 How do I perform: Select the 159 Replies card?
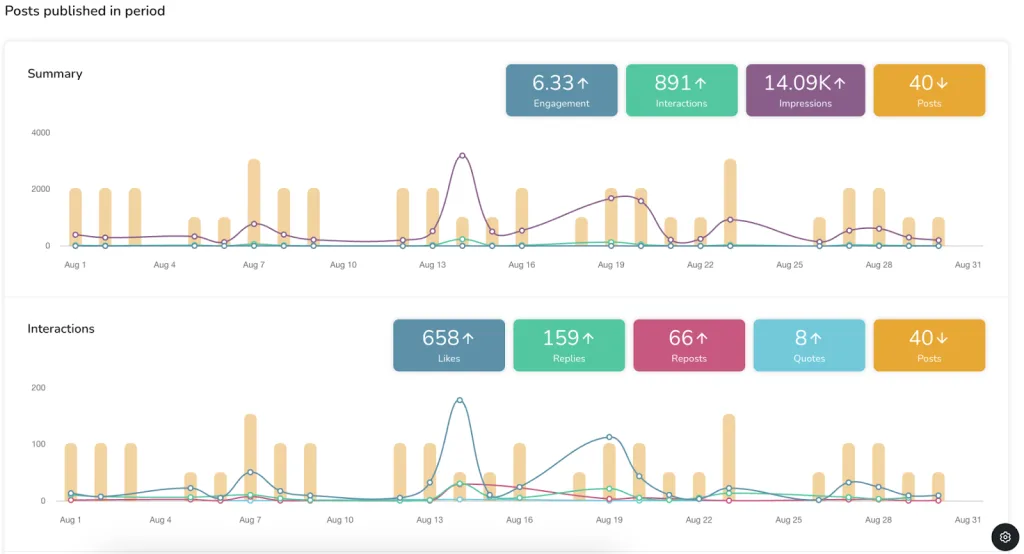tap(569, 345)
